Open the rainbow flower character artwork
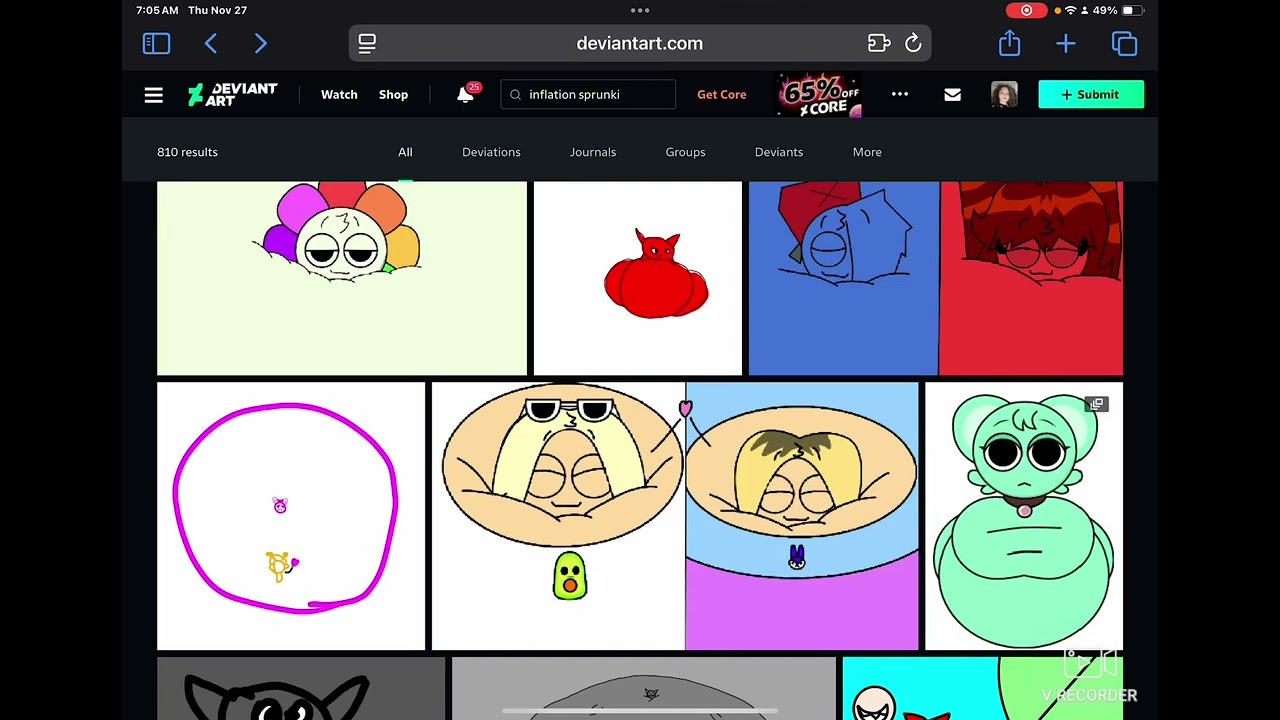Screen dimensions: 1280x720 click(342, 278)
